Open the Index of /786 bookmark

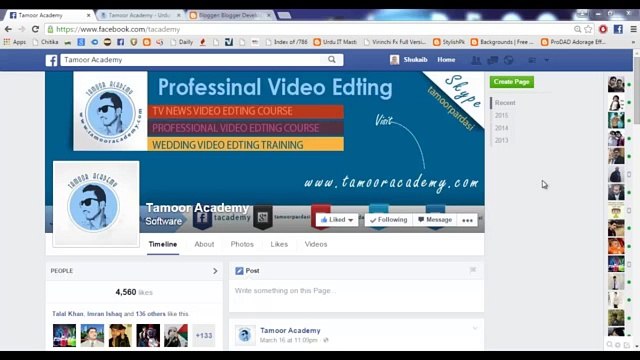[287, 42]
